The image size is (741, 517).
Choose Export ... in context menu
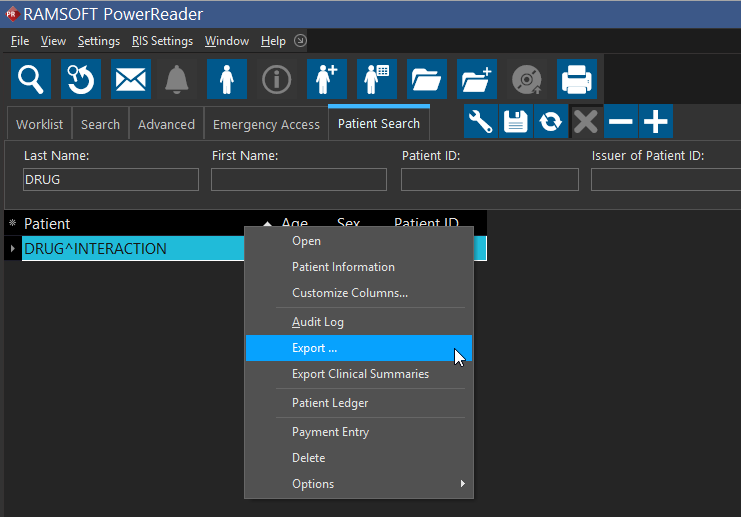tap(359, 348)
